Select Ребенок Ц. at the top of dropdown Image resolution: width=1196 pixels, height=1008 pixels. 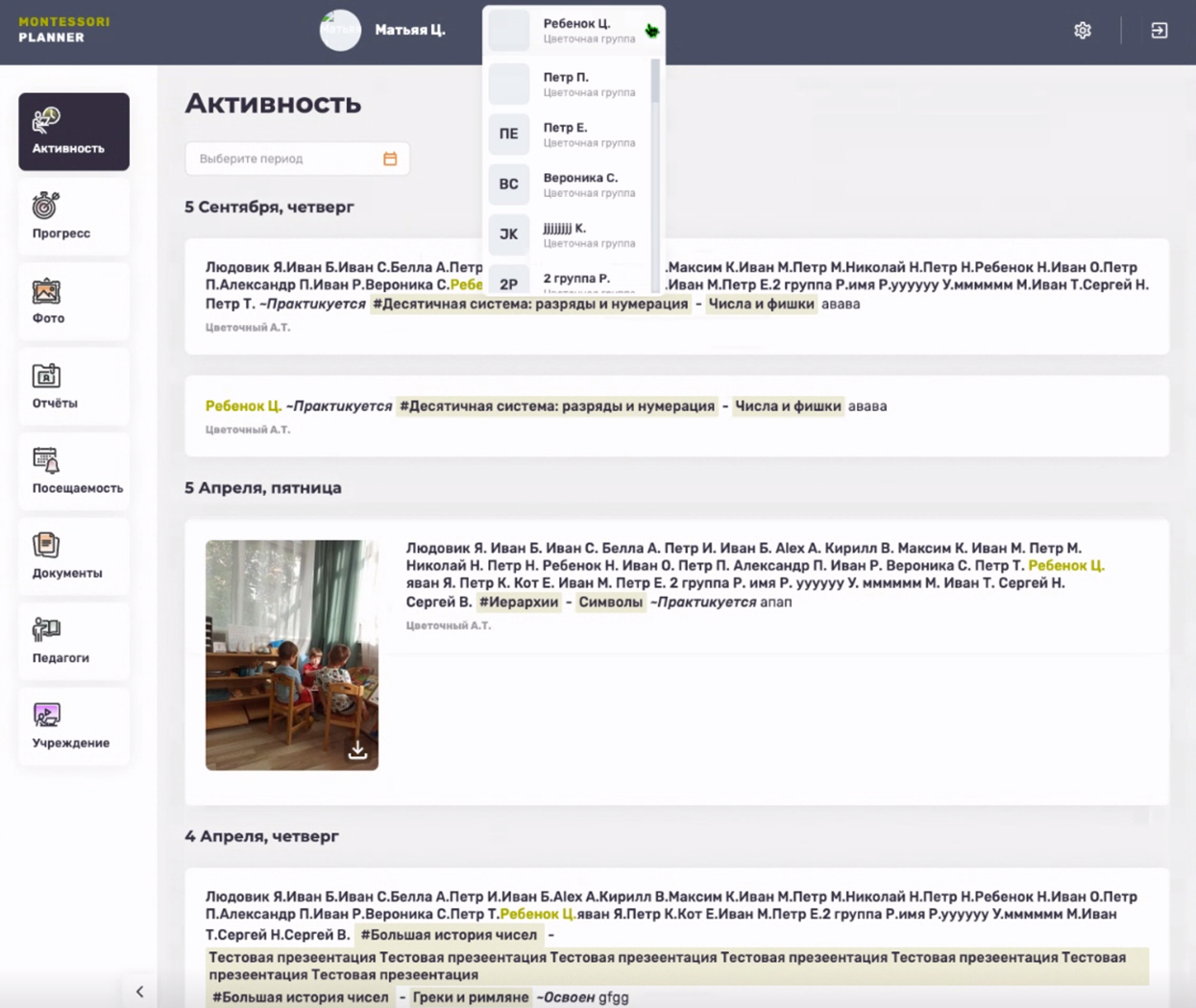[574, 31]
